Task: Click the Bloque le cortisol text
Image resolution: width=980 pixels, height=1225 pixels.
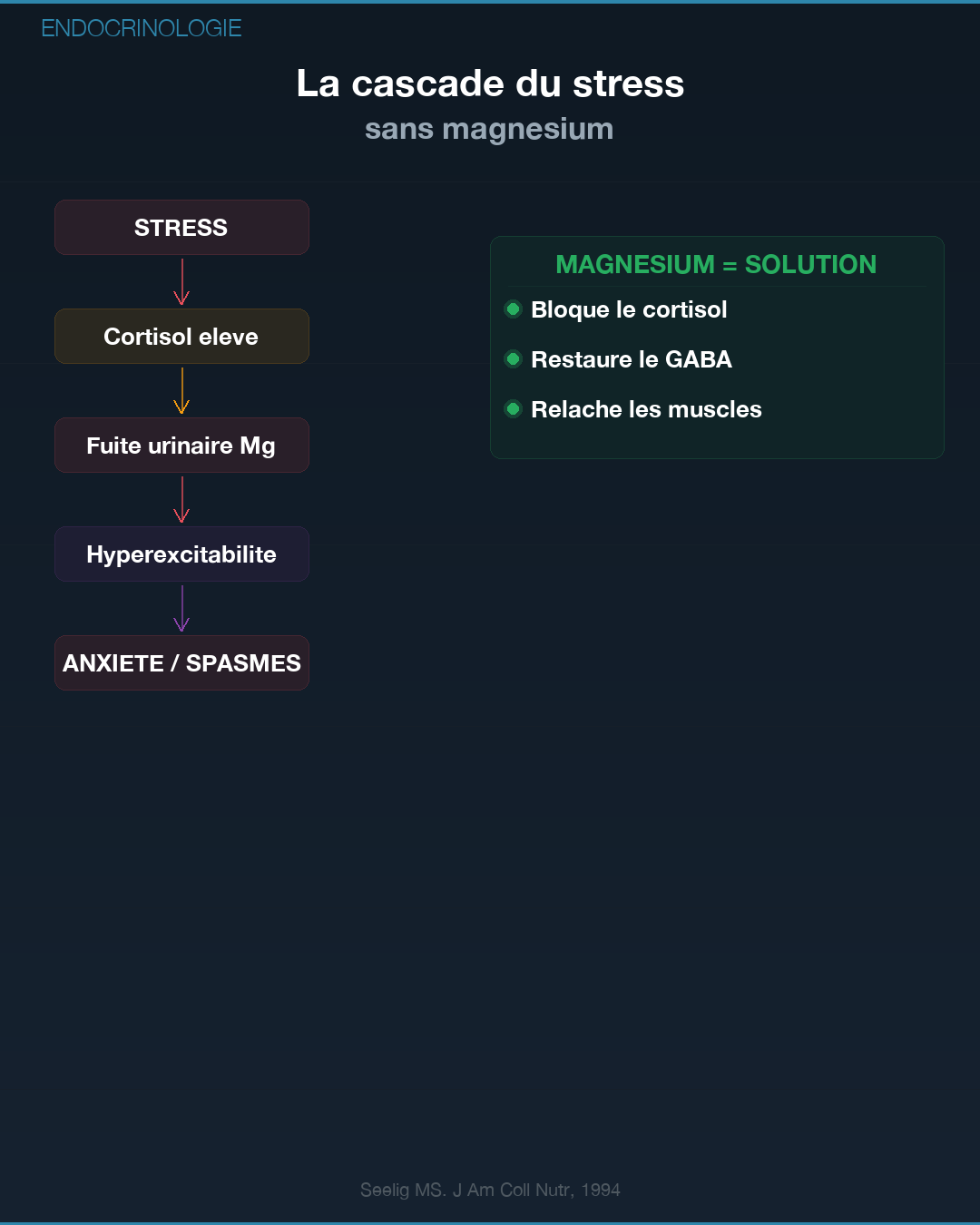Action: pos(629,309)
